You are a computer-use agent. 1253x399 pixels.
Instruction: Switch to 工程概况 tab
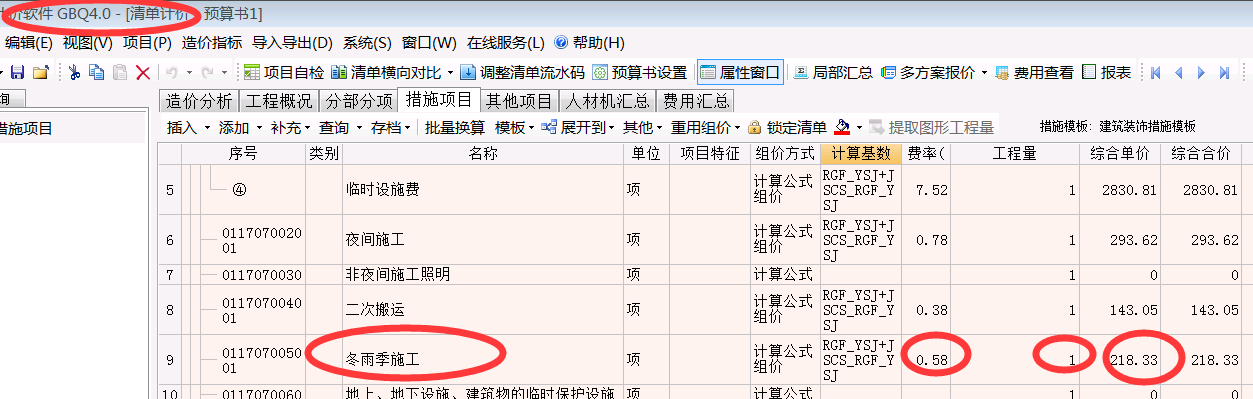[279, 101]
